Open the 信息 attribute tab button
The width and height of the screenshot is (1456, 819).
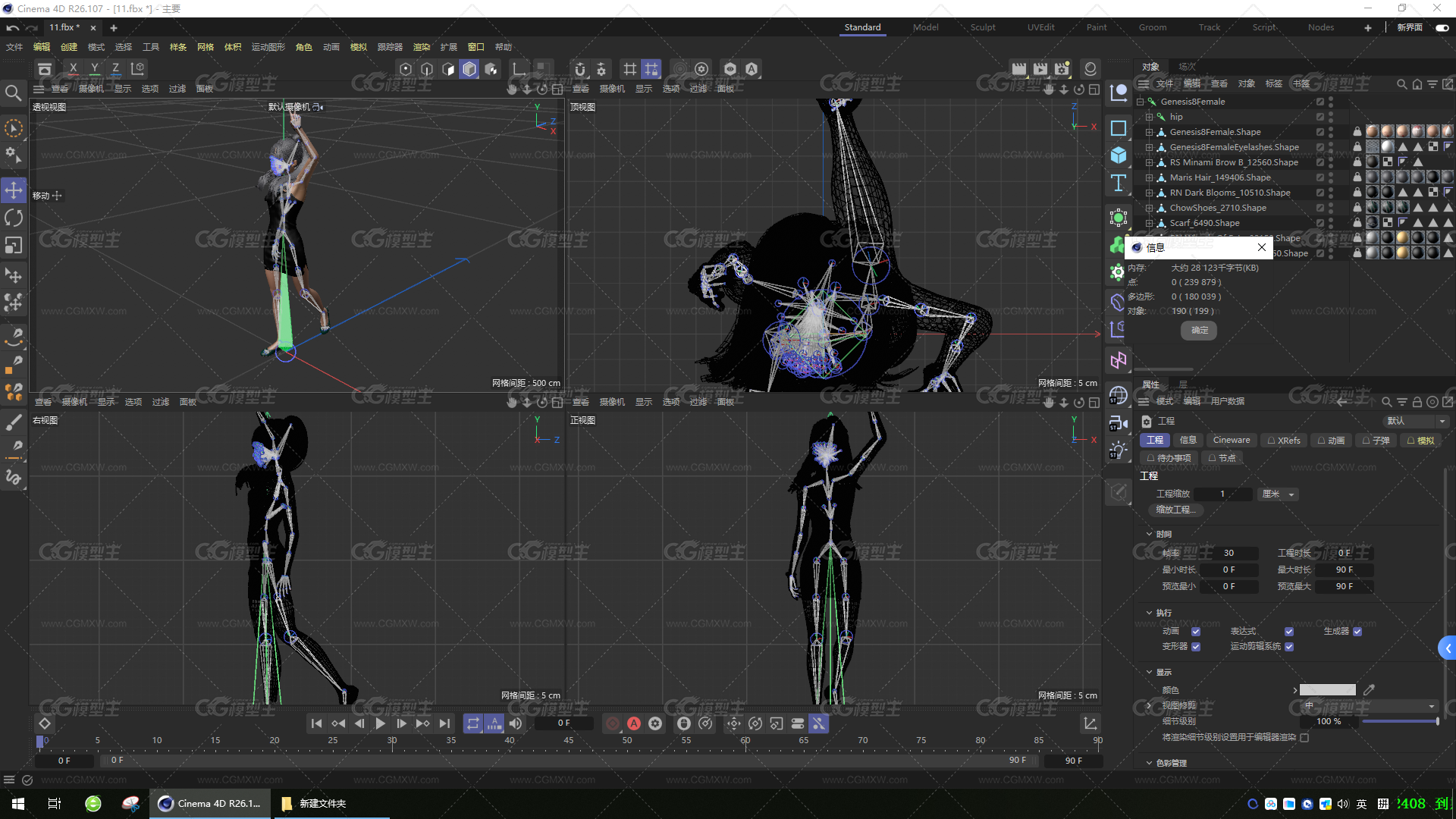pyautogui.click(x=1188, y=441)
